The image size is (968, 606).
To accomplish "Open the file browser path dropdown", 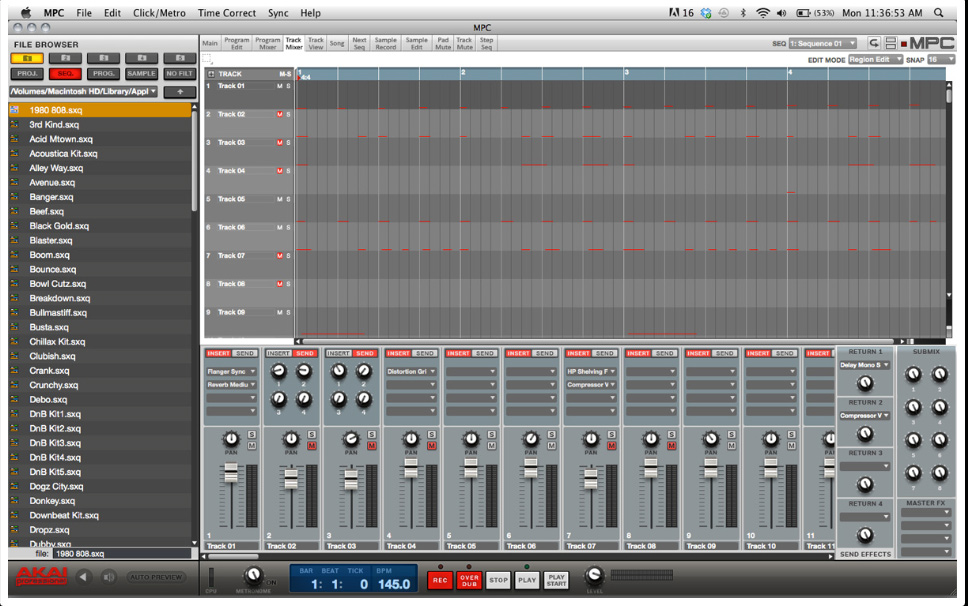I will click(x=83, y=91).
